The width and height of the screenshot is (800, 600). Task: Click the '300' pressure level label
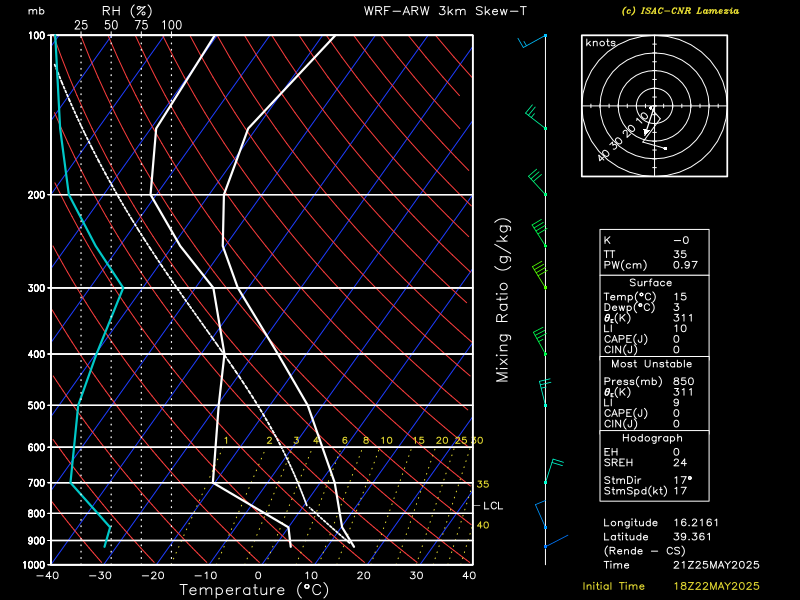click(36, 288)
